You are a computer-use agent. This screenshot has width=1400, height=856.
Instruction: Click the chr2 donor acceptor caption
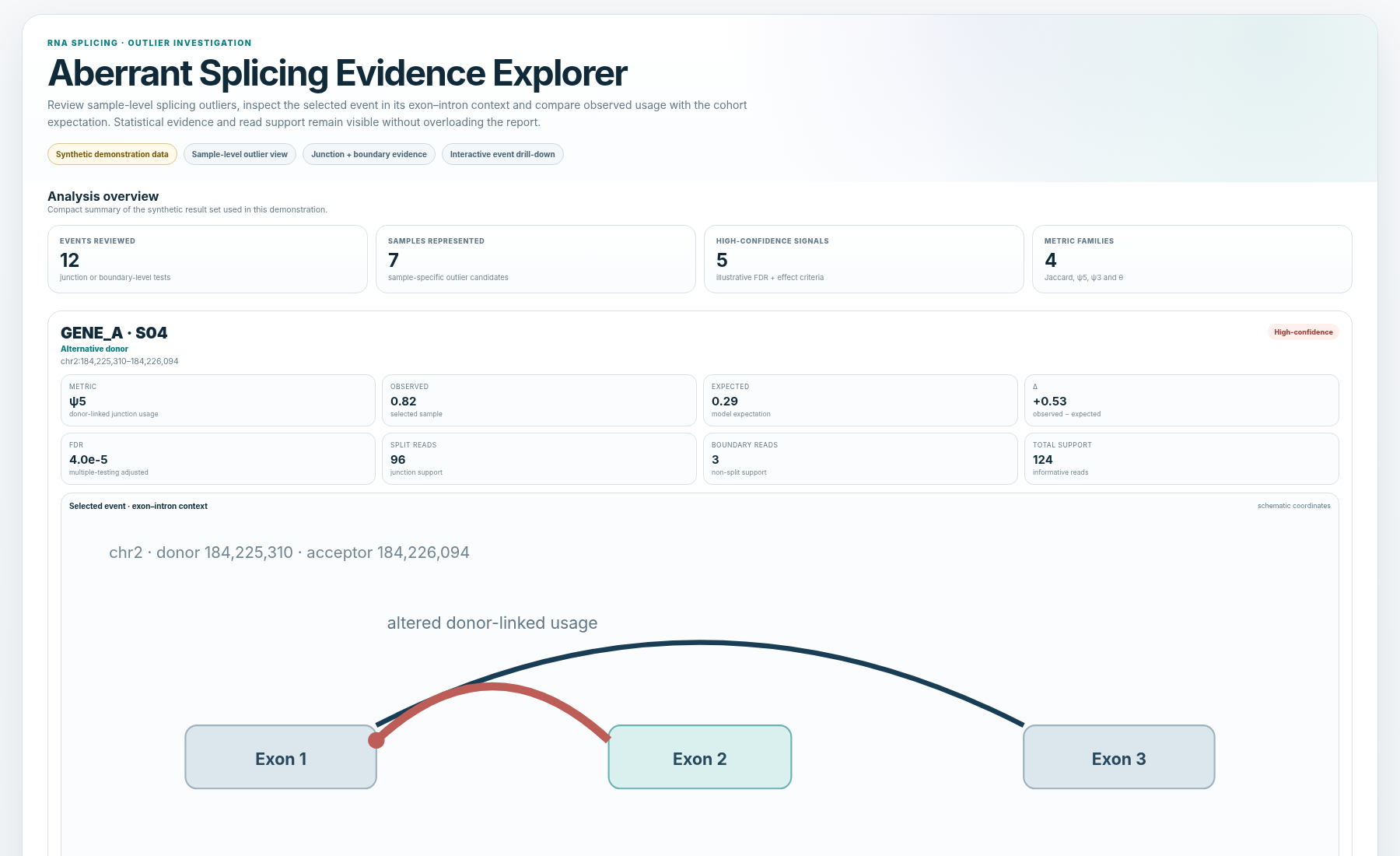(289, 553)
